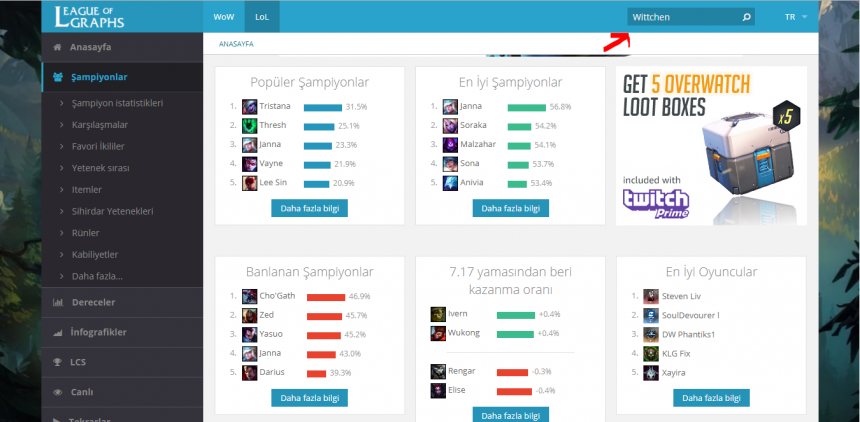Viewport: 860px width, 422px height.
Task: Click the Şampiyonlar group icon
Action: coord(58,77)
